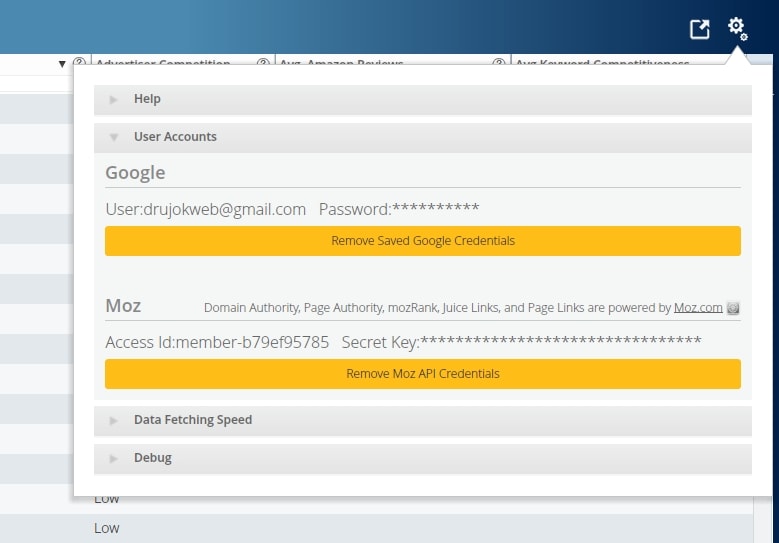Click the Google user email drujokweb@gmail.com

[224, 209]
